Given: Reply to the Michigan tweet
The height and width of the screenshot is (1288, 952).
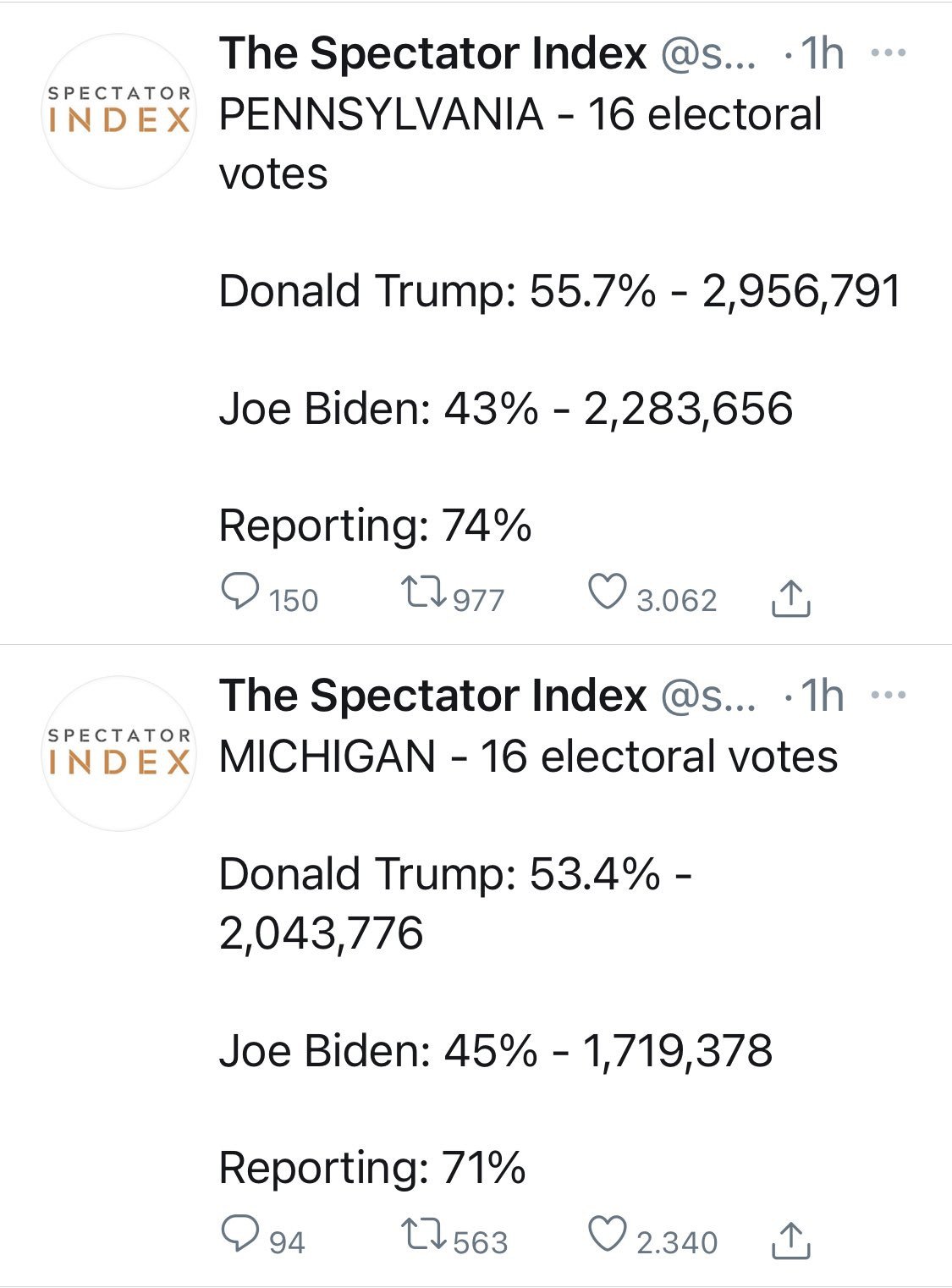Looking at the screenshot, I should 239,1235.
